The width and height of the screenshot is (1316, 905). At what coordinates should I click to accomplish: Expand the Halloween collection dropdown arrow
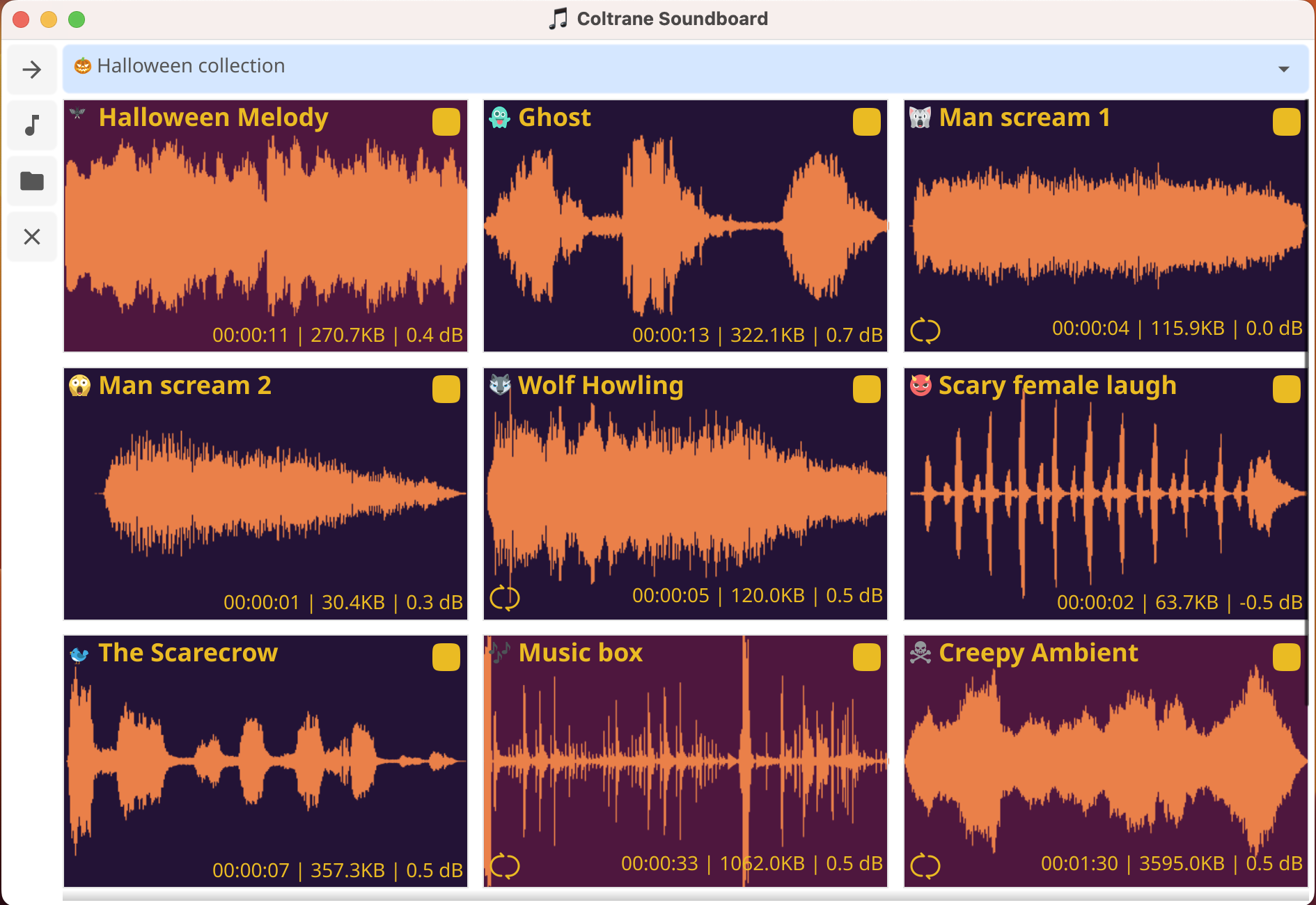pos(1283,69)
